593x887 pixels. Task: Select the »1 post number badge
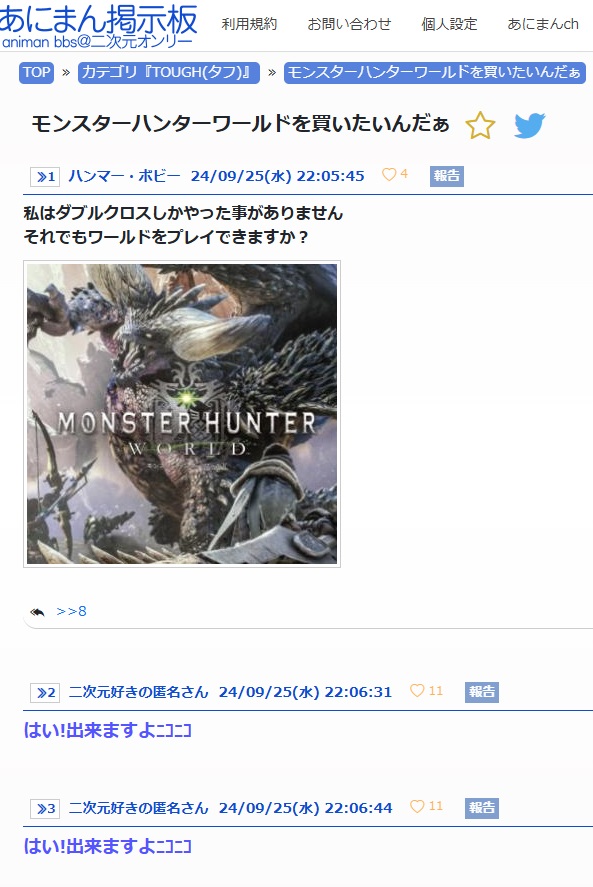point(45,176)
